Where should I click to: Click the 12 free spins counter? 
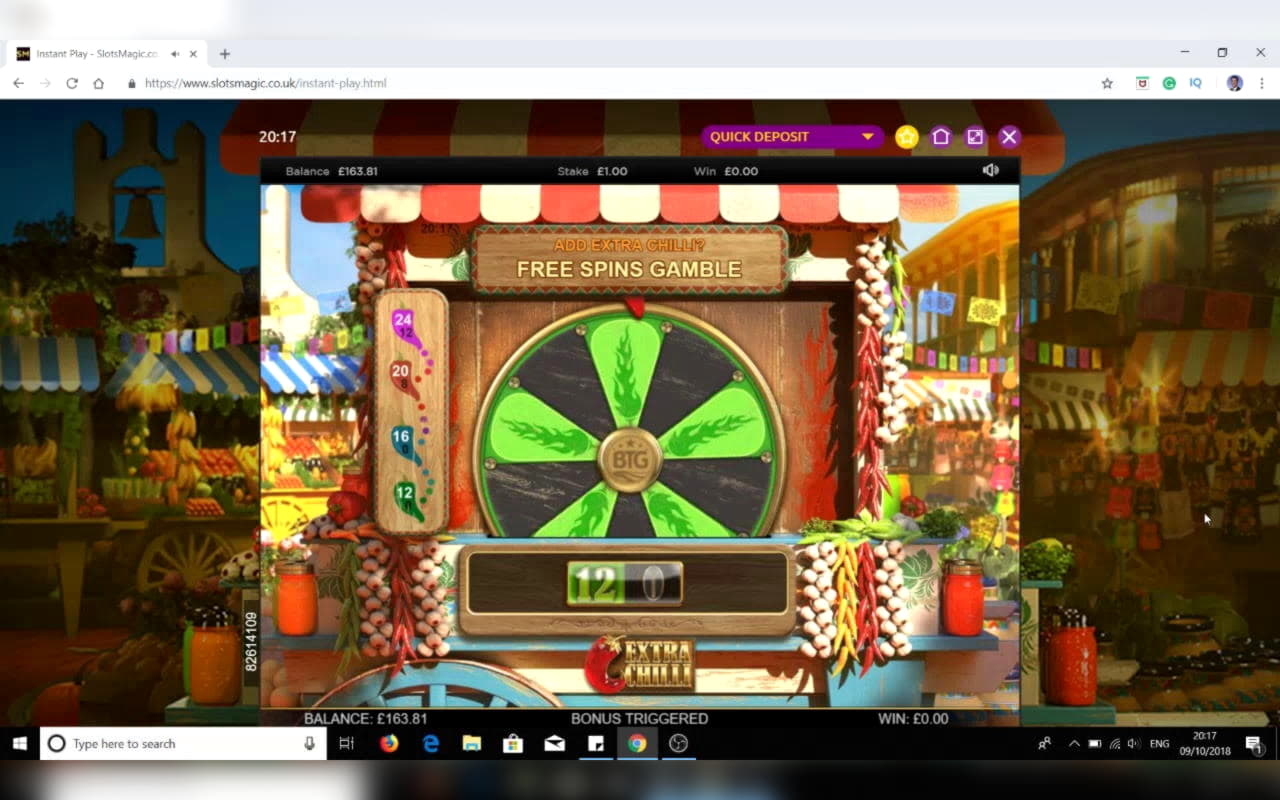tap(596, 583)
